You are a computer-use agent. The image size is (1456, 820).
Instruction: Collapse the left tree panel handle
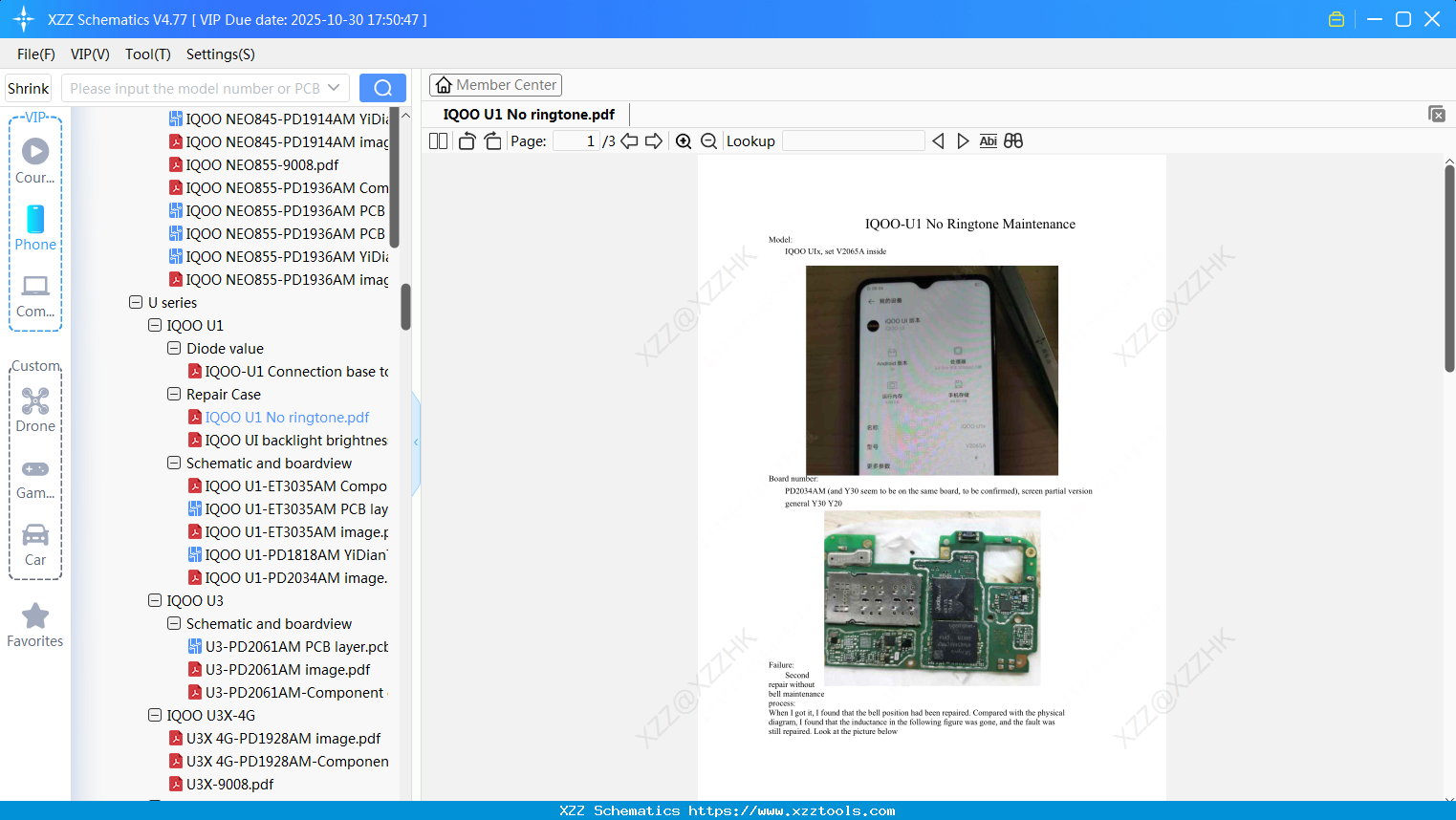click(x=416, y=442)
